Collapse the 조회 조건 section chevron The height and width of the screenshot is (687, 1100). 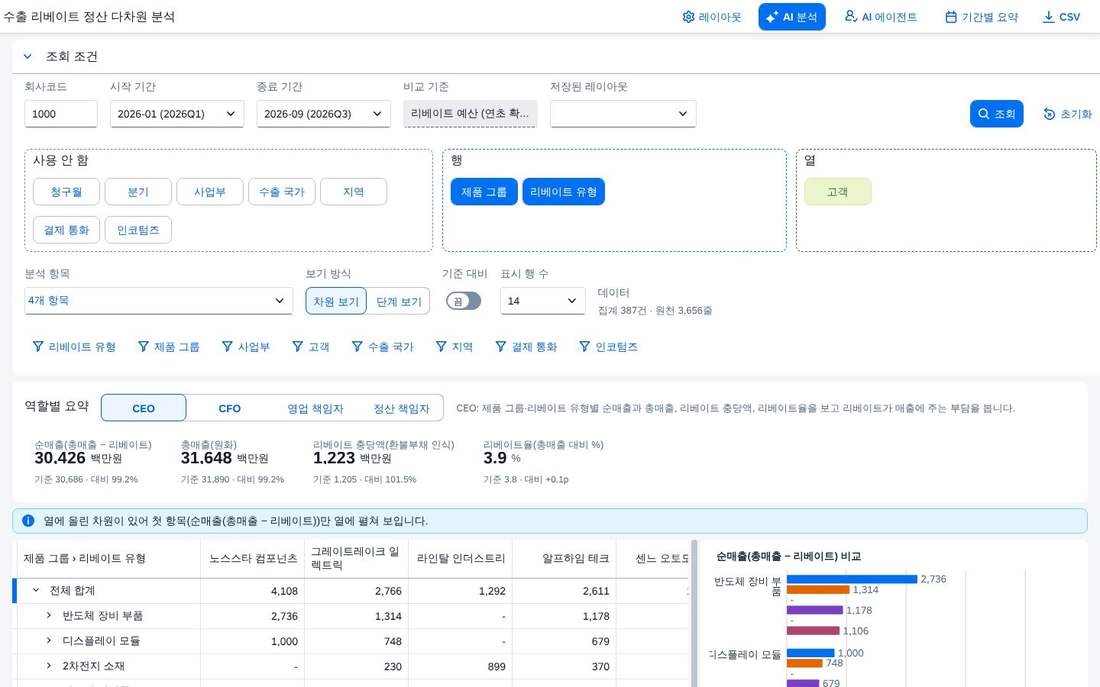[x=27, y=56]
